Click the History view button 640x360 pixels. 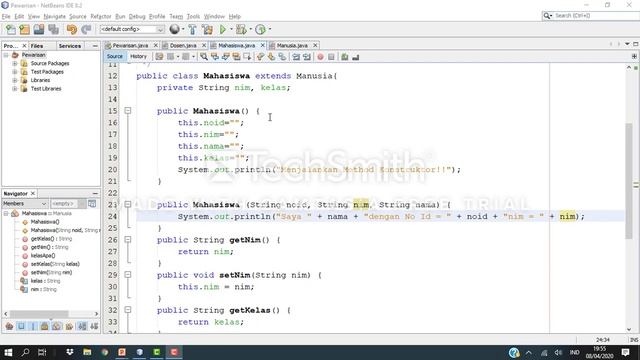[x=138, y=56]
